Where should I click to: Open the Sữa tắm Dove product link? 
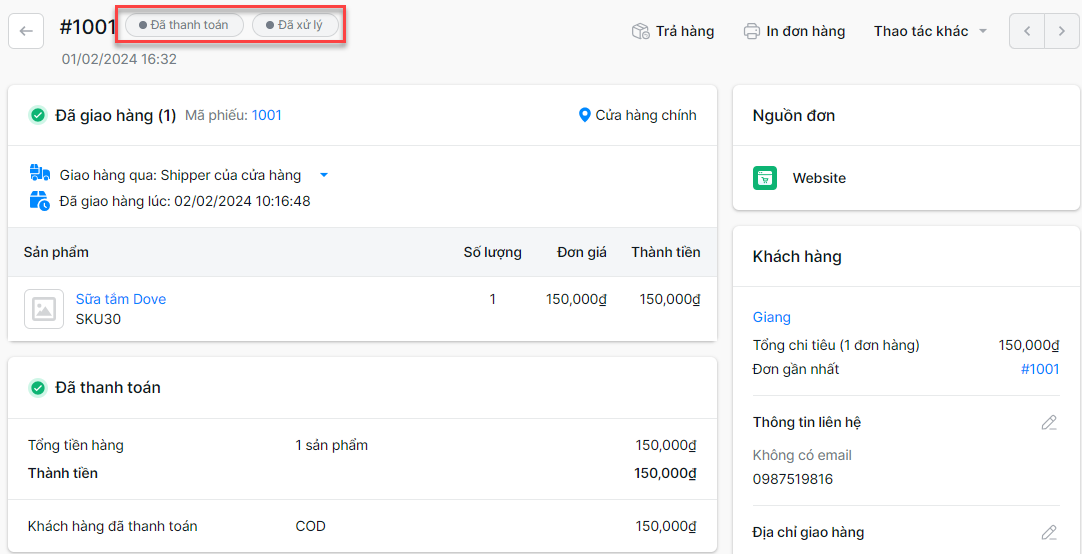point(121,299)
